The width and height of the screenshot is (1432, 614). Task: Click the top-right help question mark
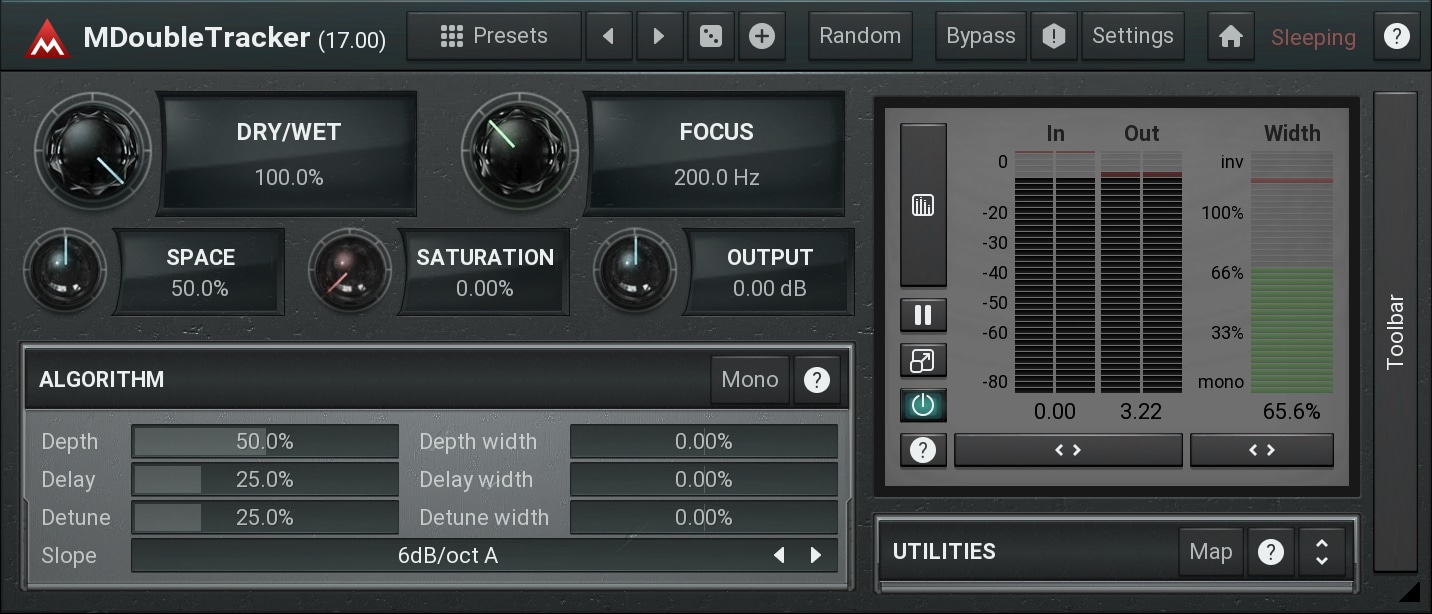pos(1396,37)
